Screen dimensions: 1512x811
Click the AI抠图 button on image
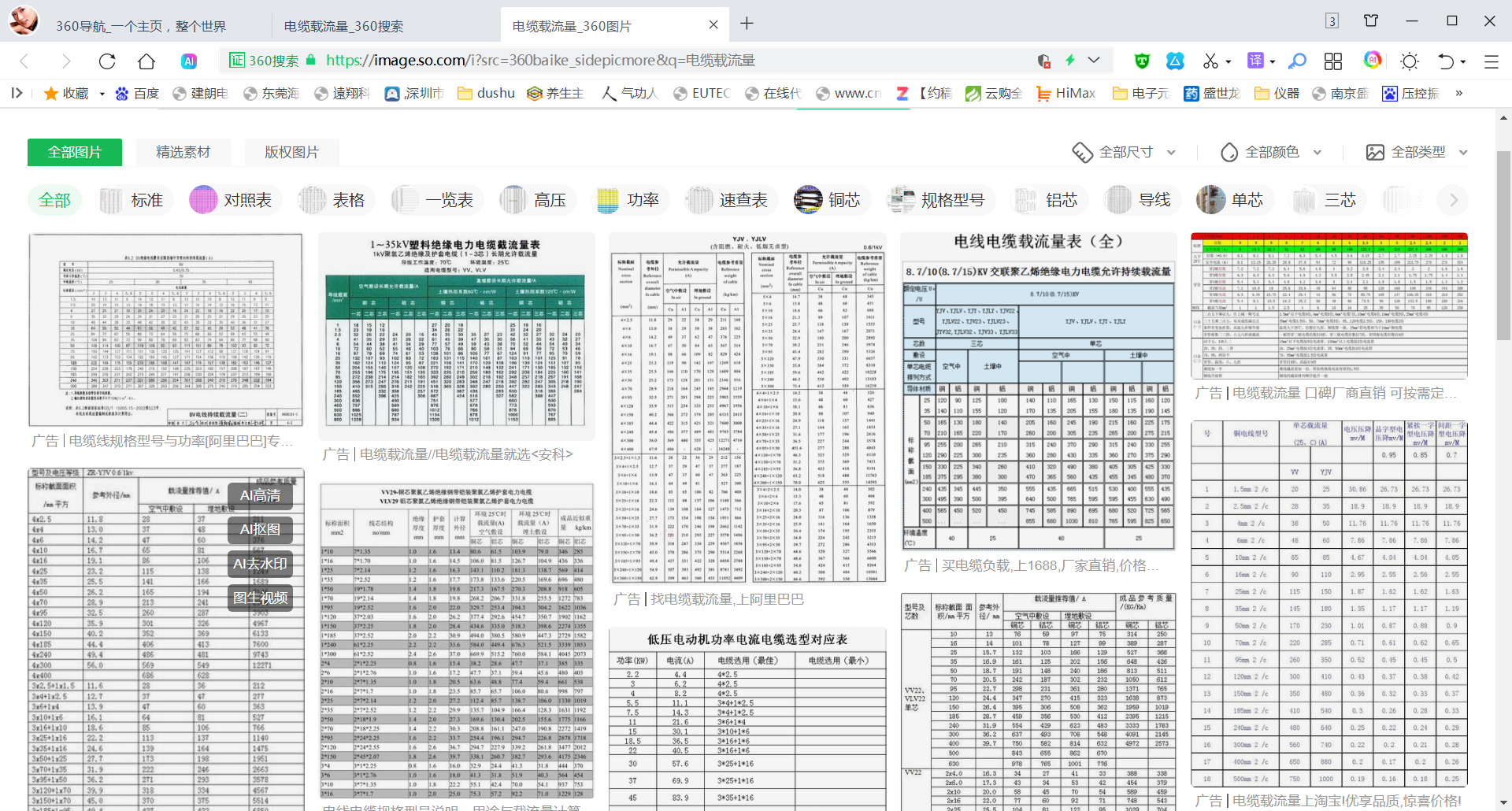coord(260,529)
